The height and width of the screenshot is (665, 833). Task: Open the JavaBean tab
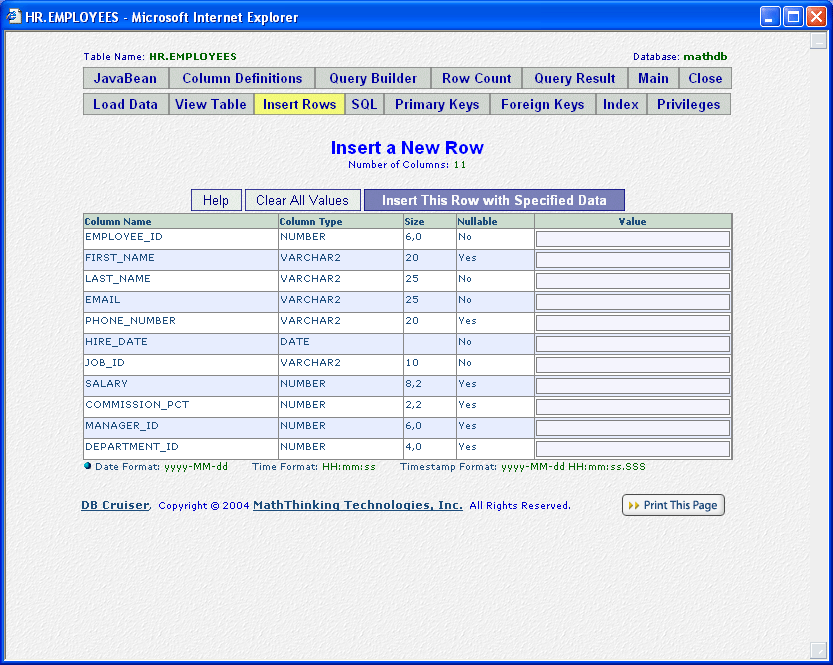tap(126, 78)
